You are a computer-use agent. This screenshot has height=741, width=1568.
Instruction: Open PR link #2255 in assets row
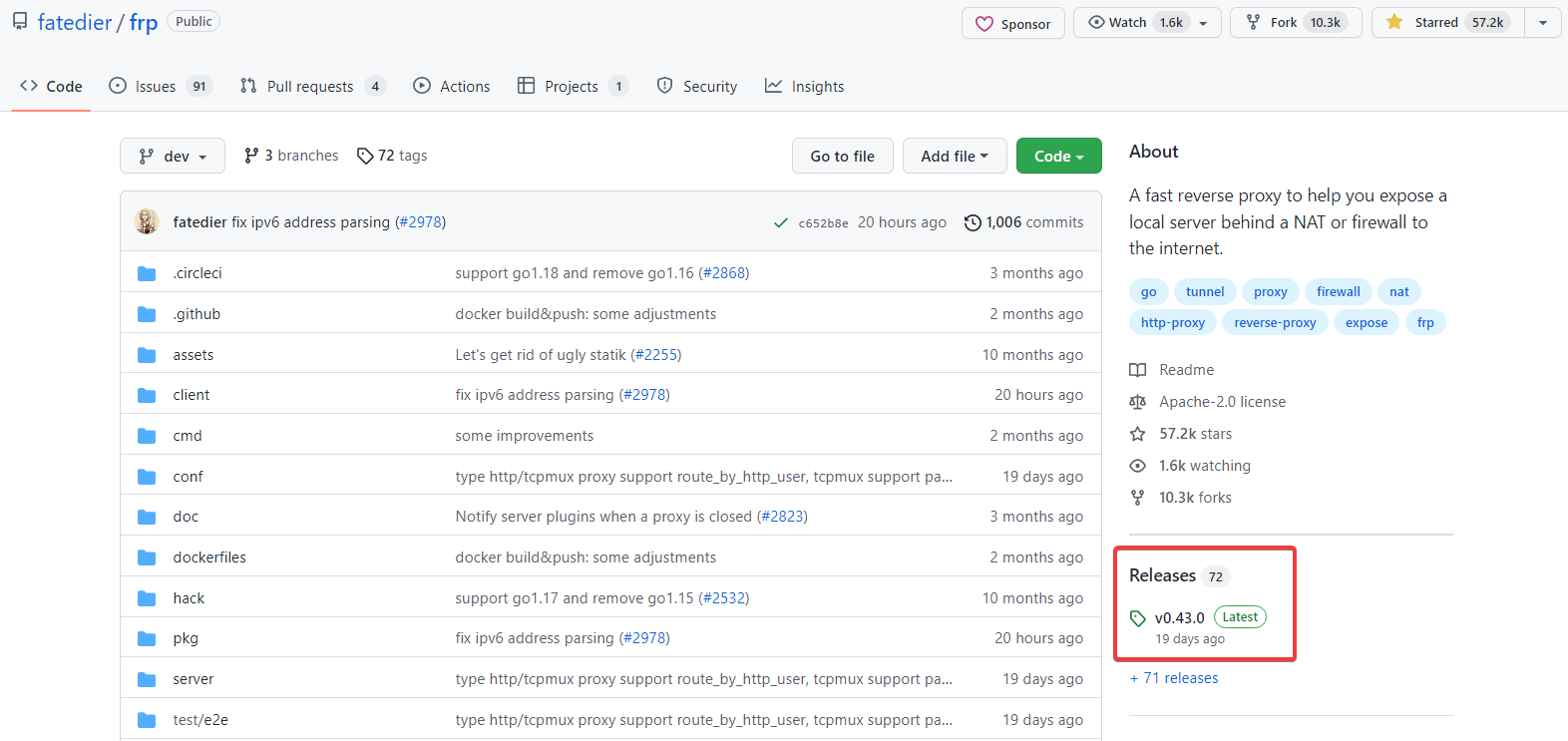[656, 355]
